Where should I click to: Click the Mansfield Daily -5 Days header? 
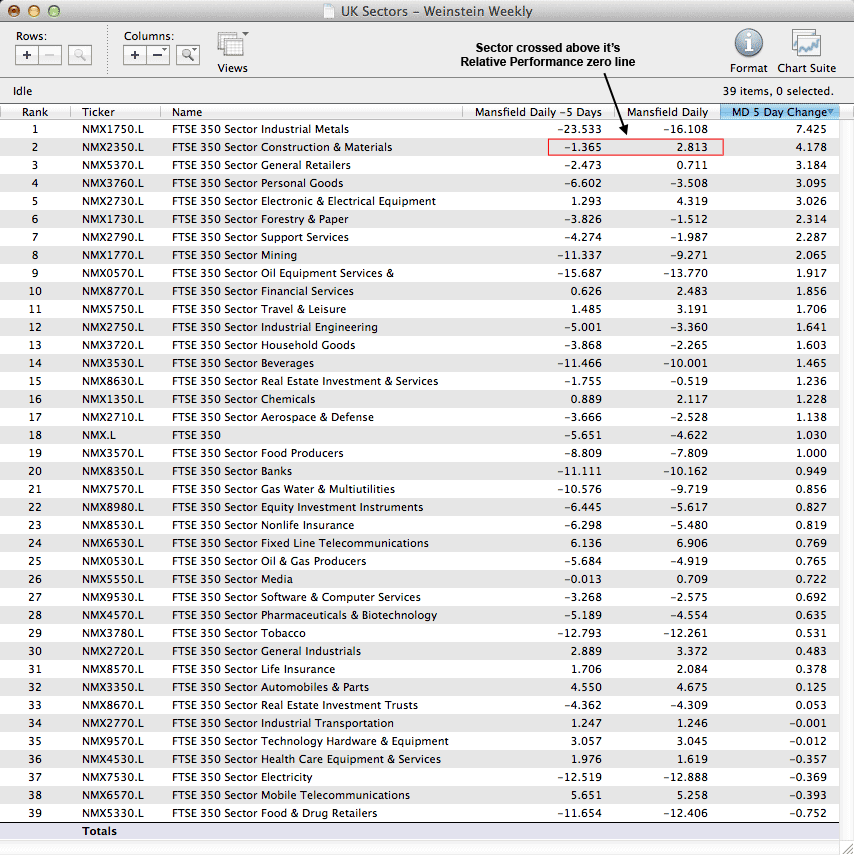(x=538, y=112)
